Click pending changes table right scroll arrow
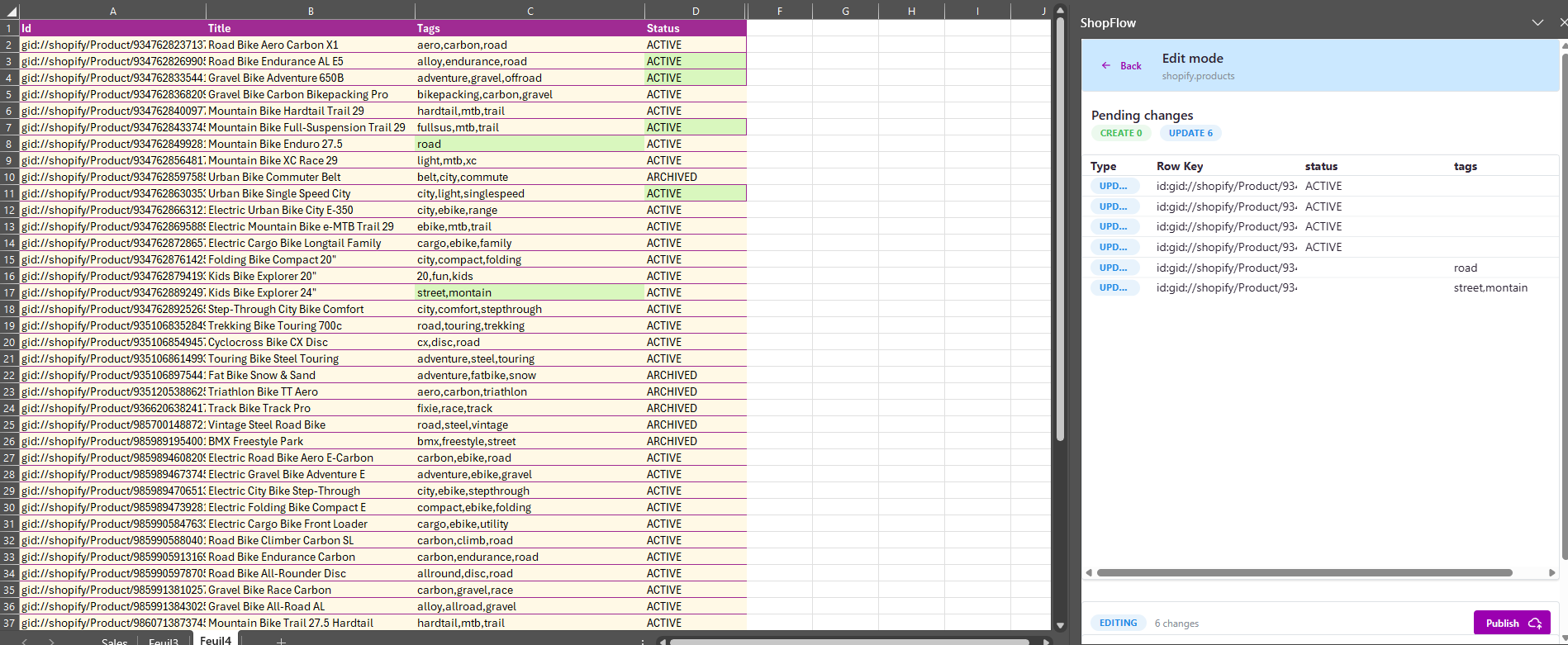 click(1551, 572)
